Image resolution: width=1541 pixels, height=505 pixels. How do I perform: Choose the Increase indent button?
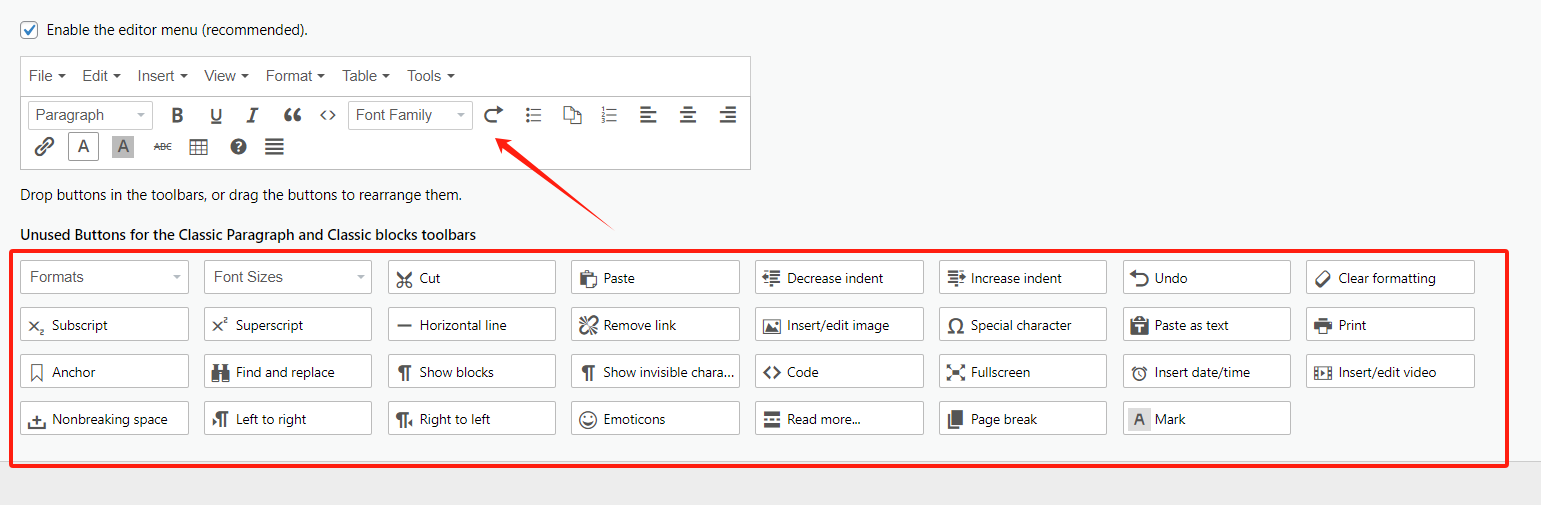point(1023,277)
